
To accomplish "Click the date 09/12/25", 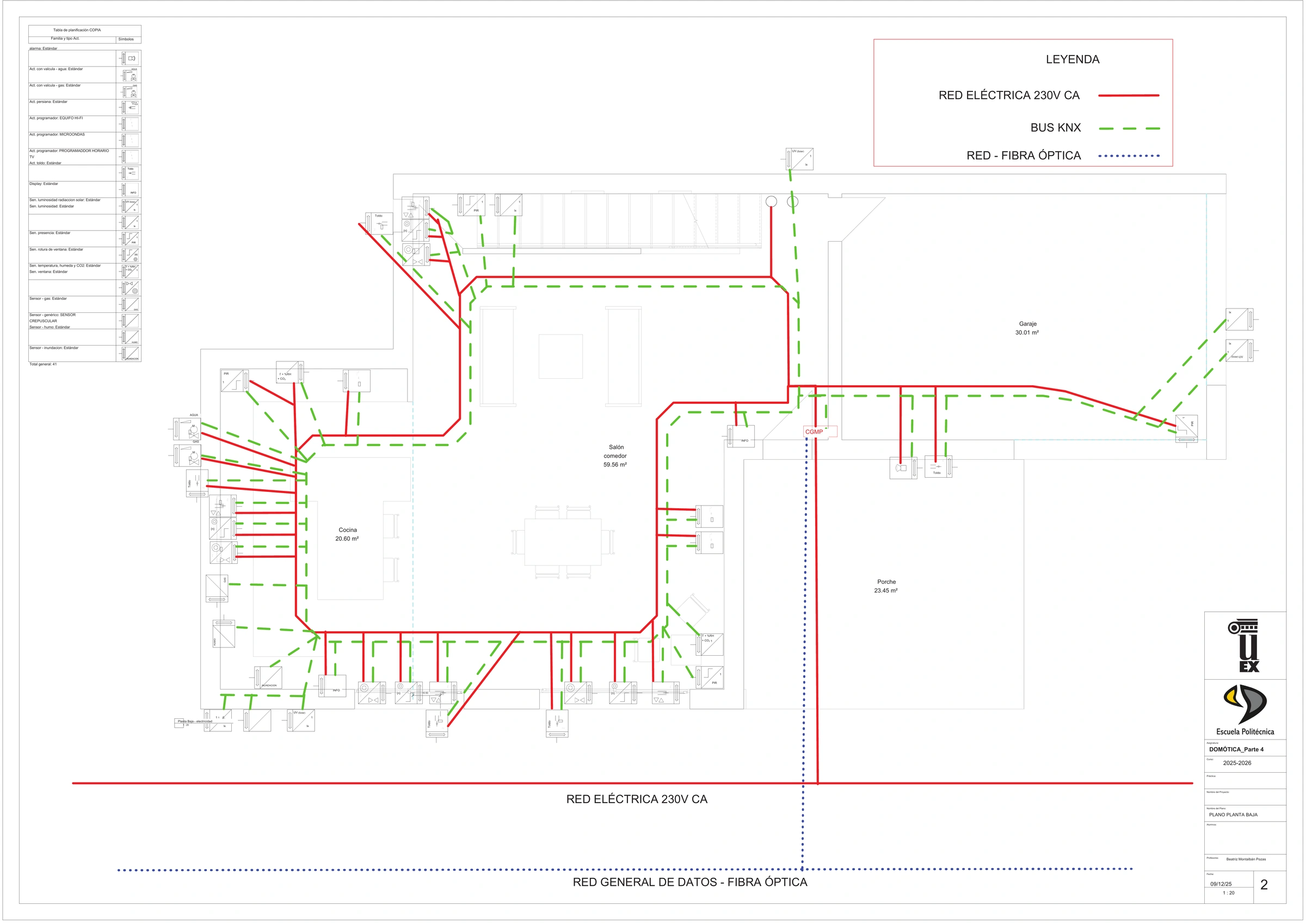I will [x=1221, y=884].
